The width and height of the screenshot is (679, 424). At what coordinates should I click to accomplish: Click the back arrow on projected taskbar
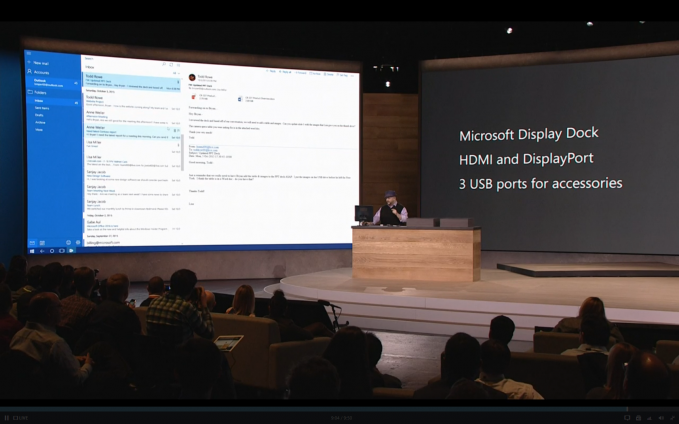(x=42, y=251)
